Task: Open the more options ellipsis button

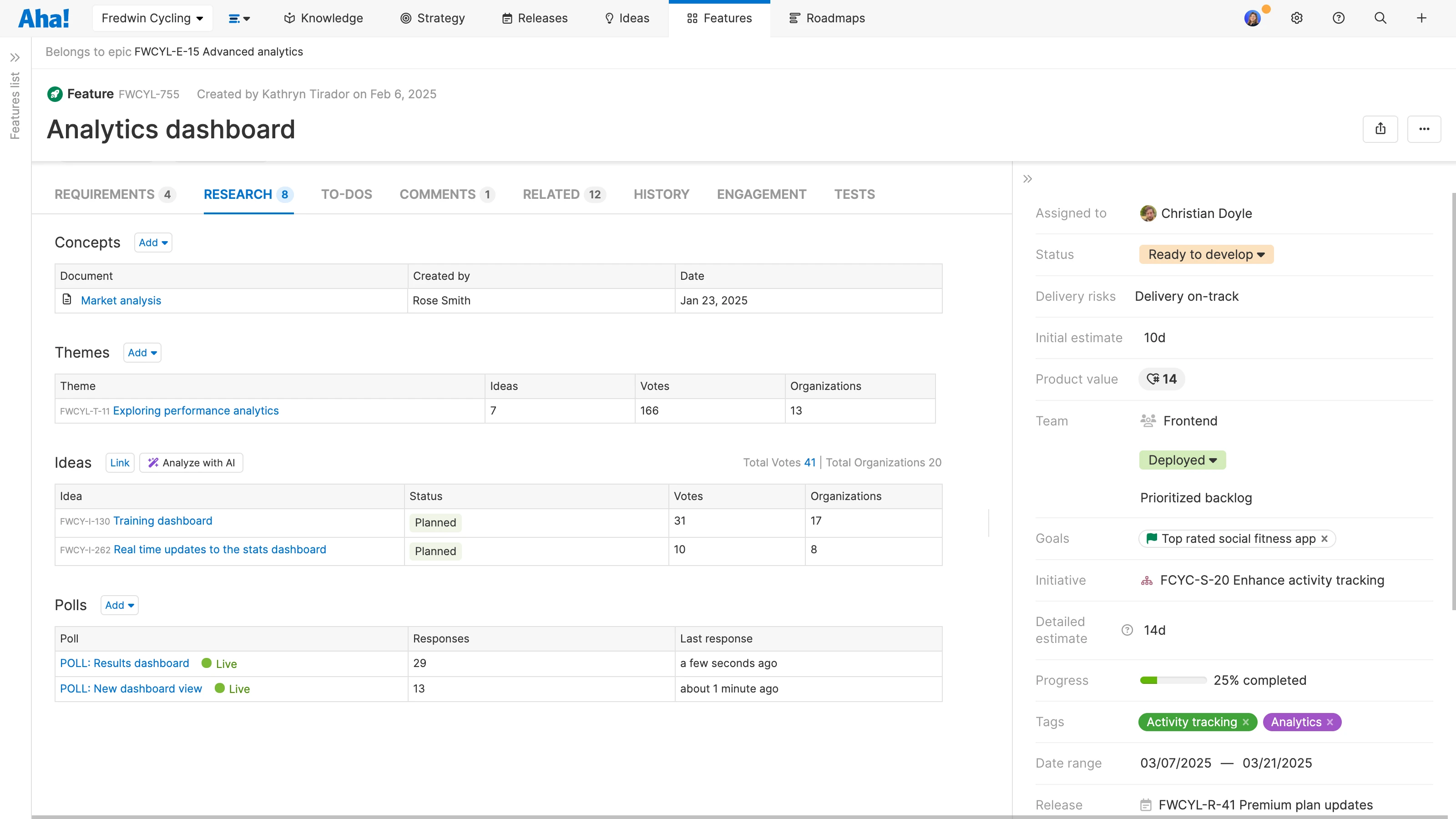Action: (x=1424, y=129)
